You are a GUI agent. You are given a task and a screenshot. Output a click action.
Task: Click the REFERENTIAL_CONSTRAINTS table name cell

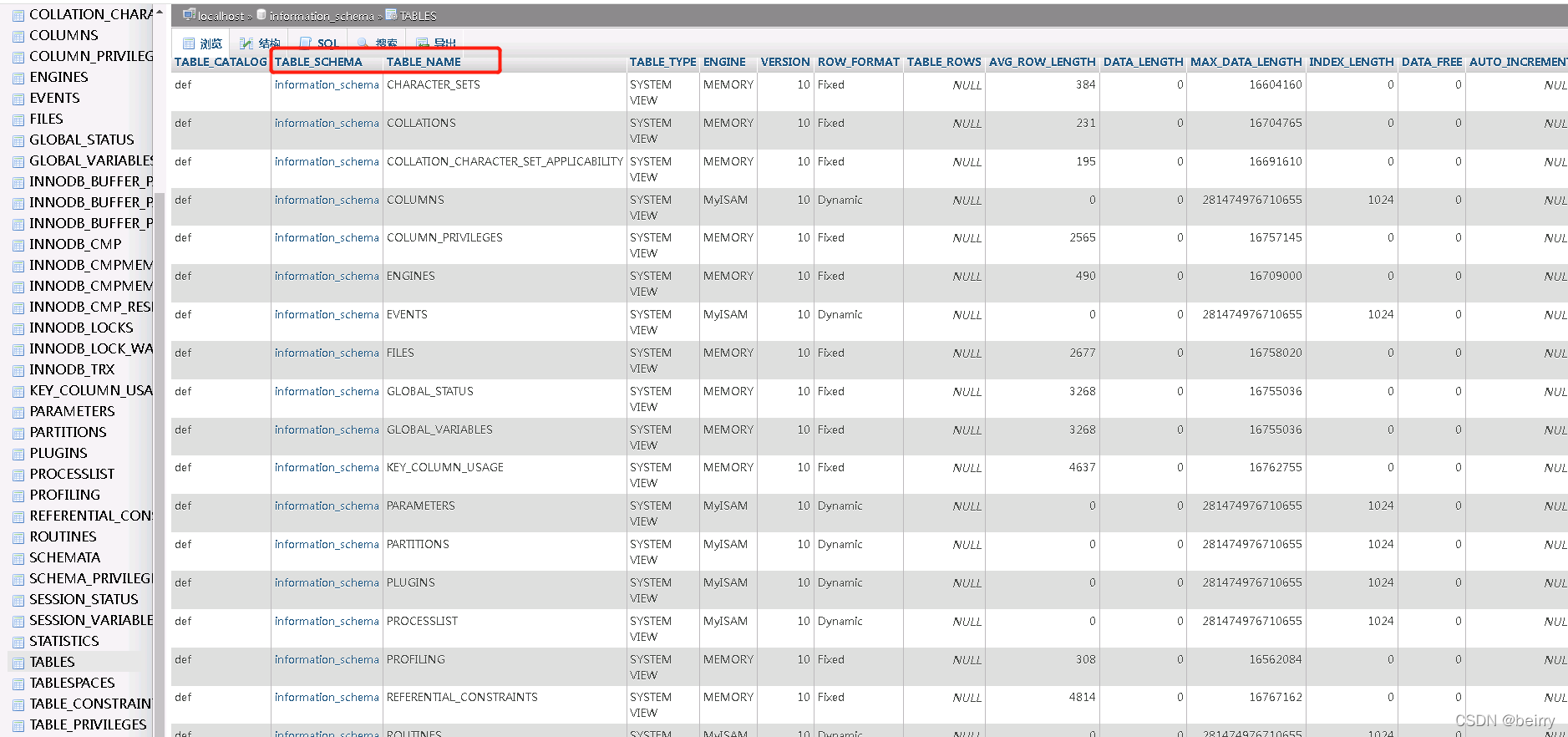pyautogui.click(x=462, y=698)
